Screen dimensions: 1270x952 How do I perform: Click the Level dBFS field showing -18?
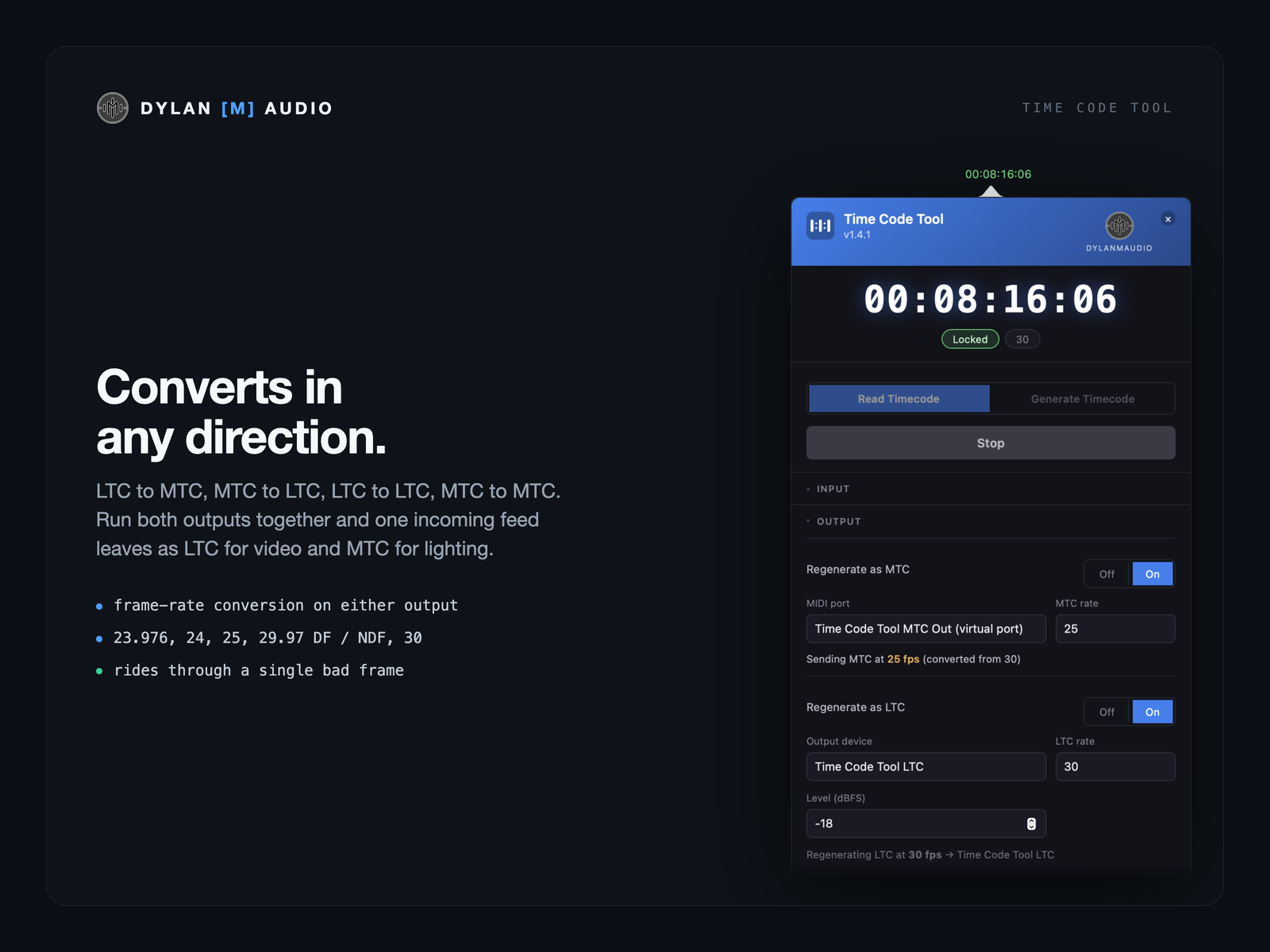(926, 823)
